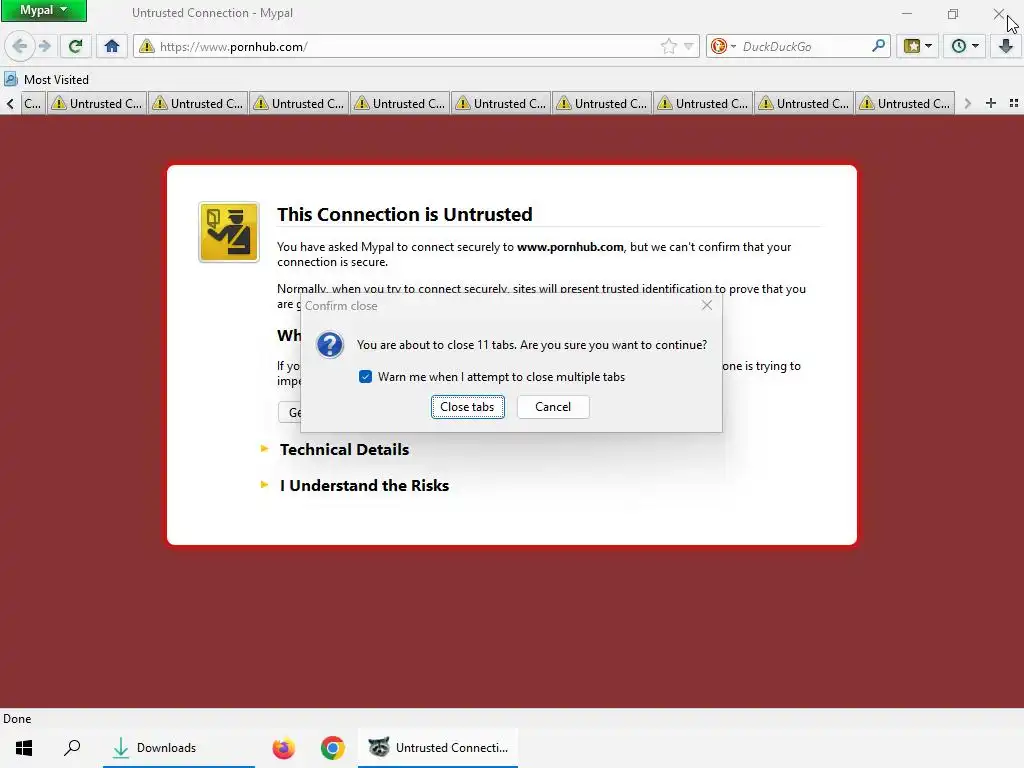Open the Downloads arrow button
1024x768 pixels.
(1006, 46)
